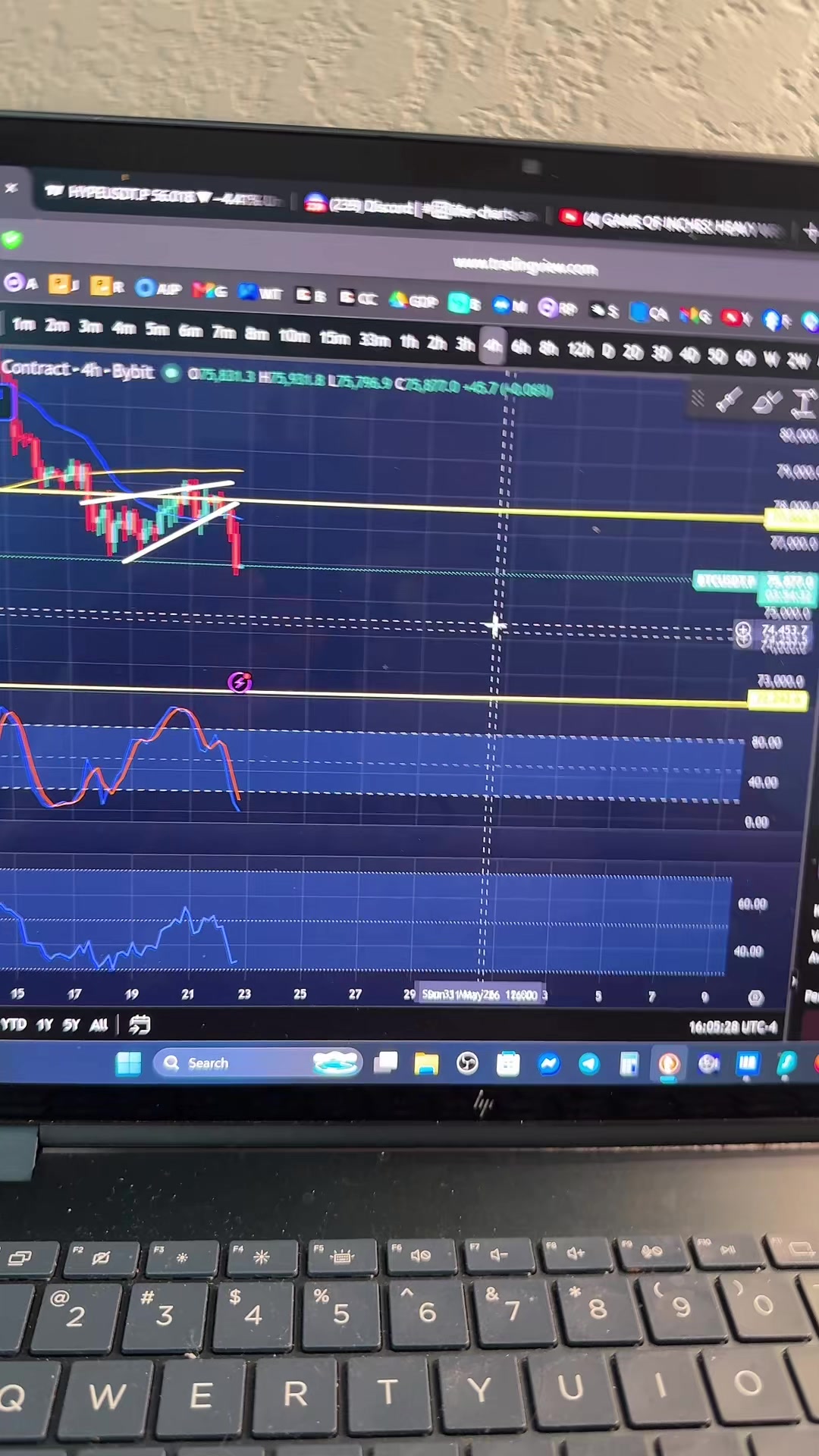Viewport: 819px width, 1456px height.
Task: Click the Contract-4h-Bybit chart legend title
Action: [77, 370]
